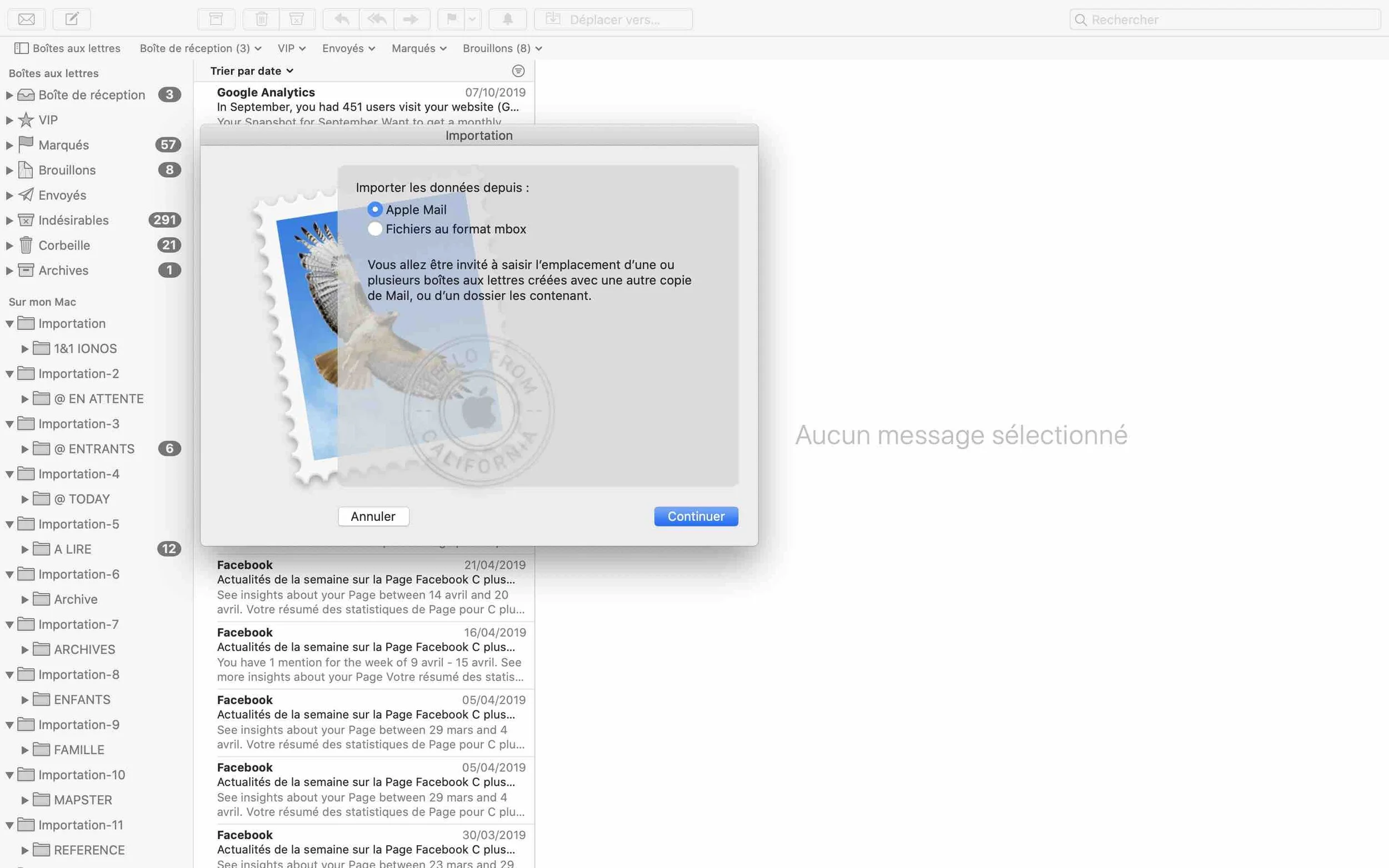Click the Annuler button
Screen dimensions: 1389x868
(373, 516)
